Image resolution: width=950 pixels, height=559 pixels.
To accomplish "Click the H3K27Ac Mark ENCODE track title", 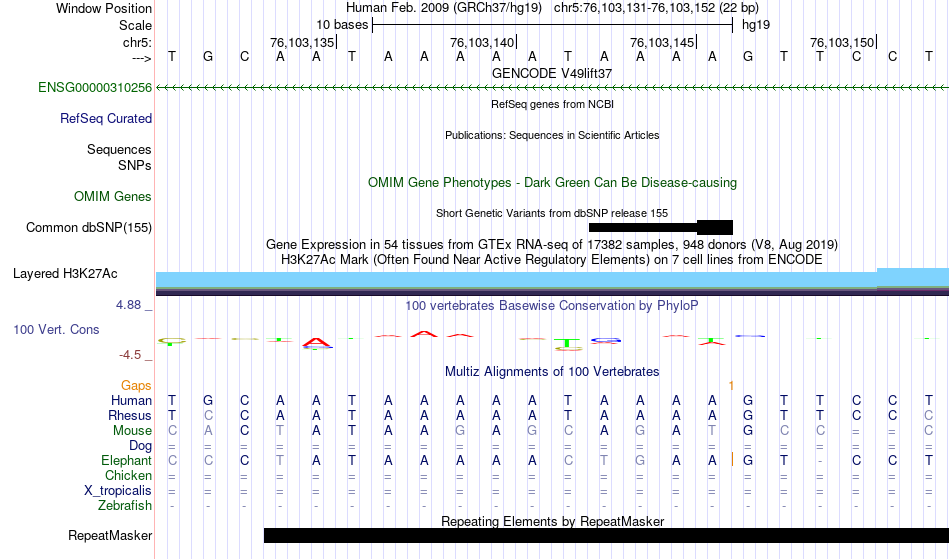I will [552, 259].
